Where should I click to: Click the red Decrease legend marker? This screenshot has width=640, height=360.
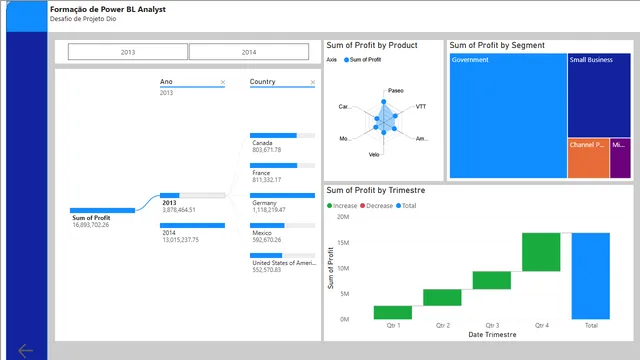pyautogui.click(x=362, y=206)
